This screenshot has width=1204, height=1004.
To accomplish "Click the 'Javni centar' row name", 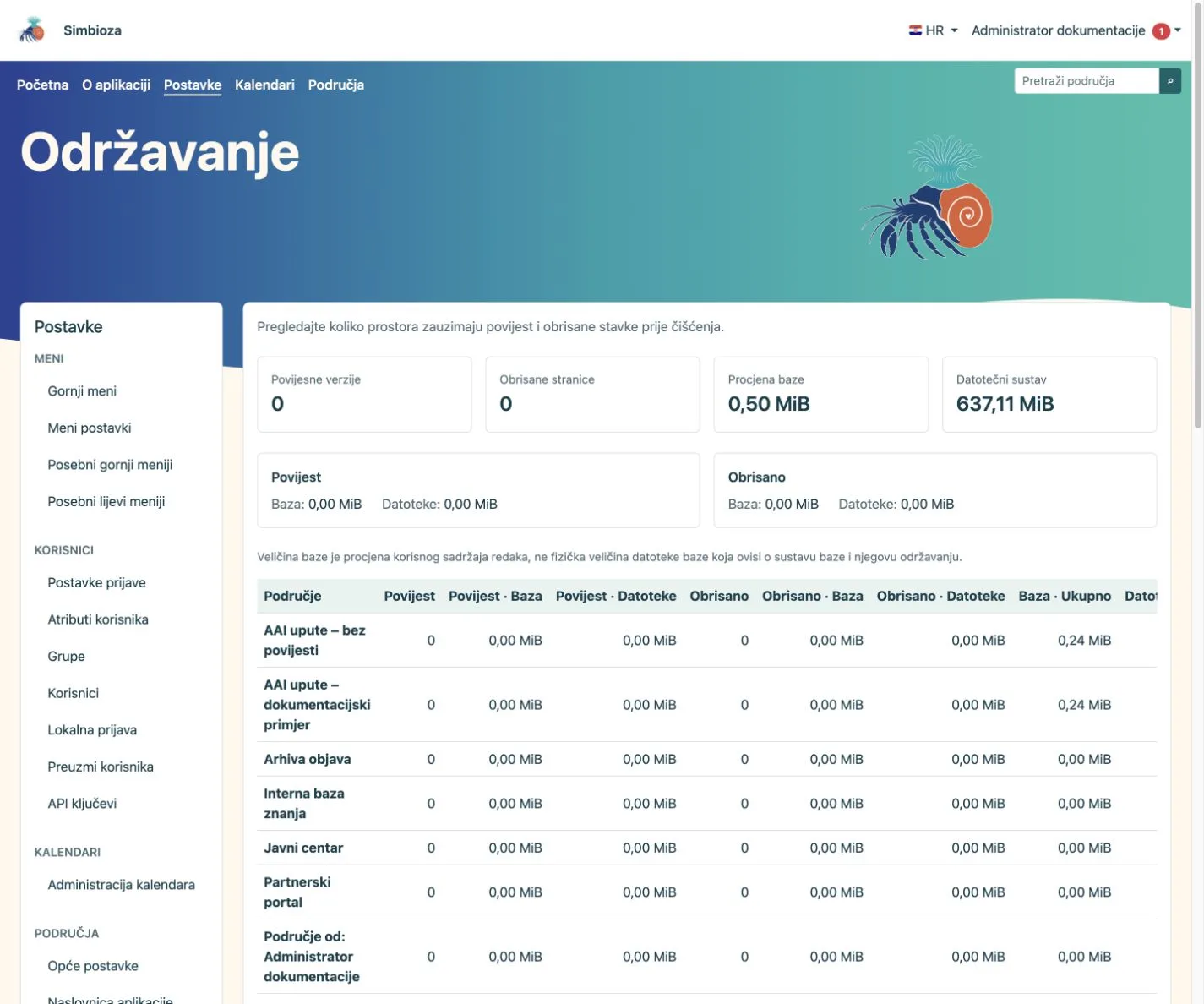I will click(x=303, y=848).
